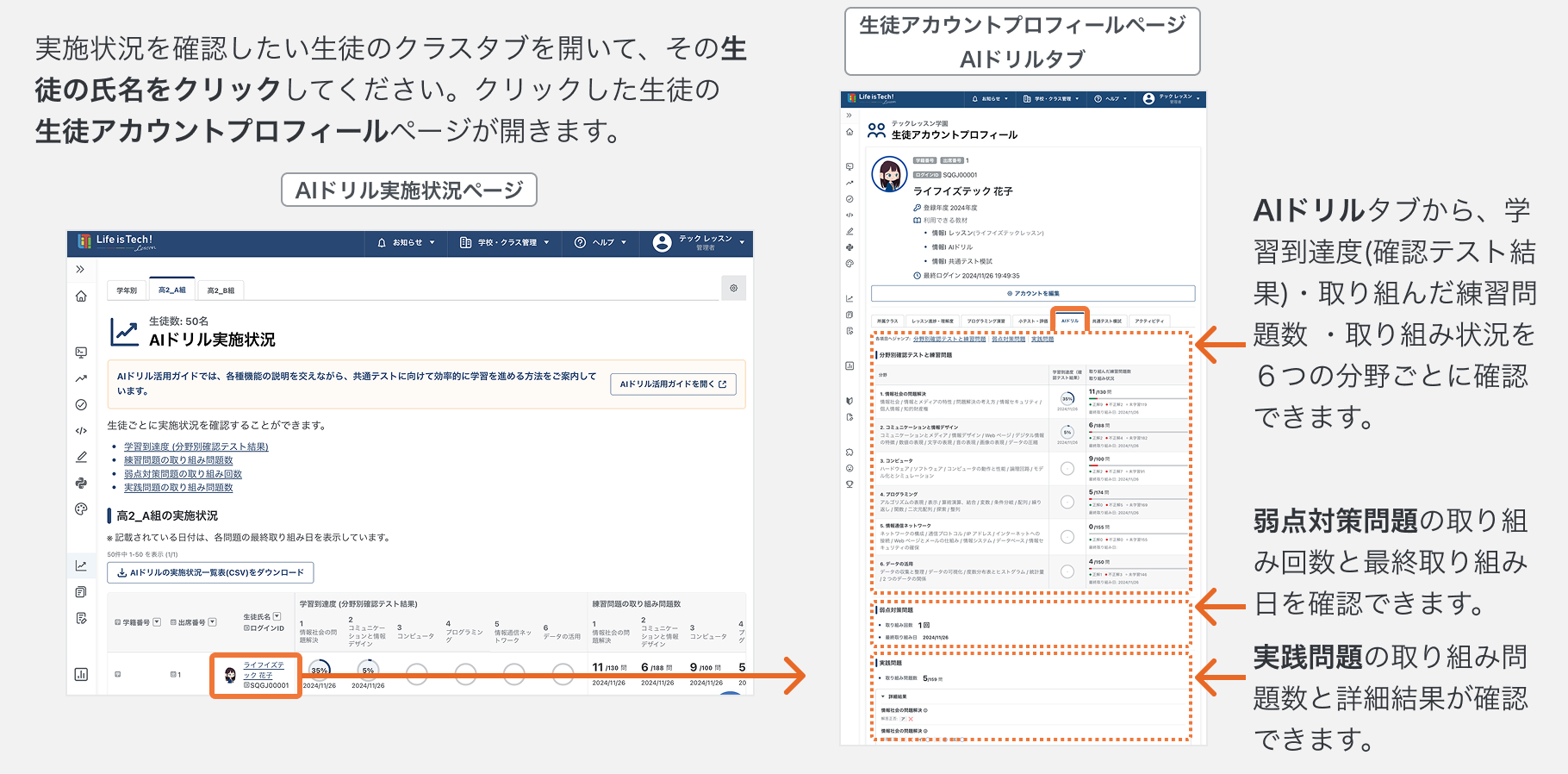Viewport: 1568px width, 774px height.
Task: Expand the sidebar in AIドリル実施状況 page
Action: [80, 269]
